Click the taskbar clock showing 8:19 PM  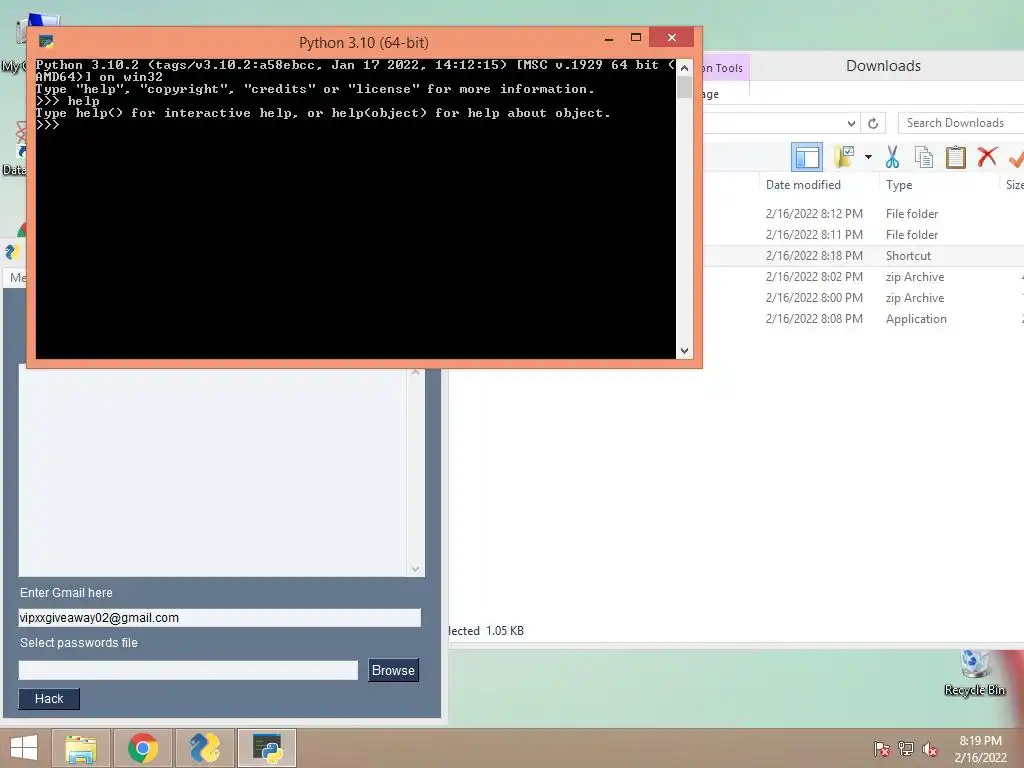click(980, 749)
